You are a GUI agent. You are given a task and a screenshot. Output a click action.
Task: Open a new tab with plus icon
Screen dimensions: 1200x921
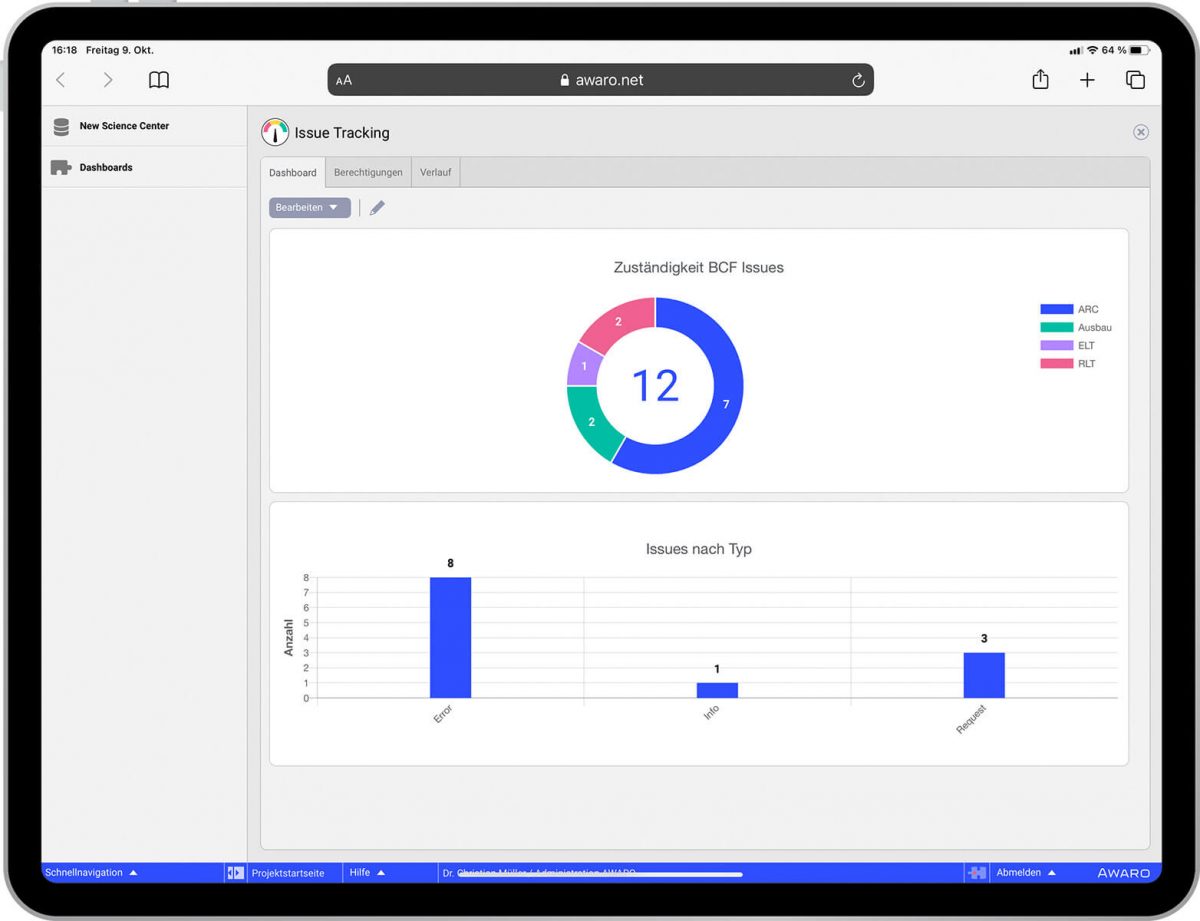tap(1087, 80)
